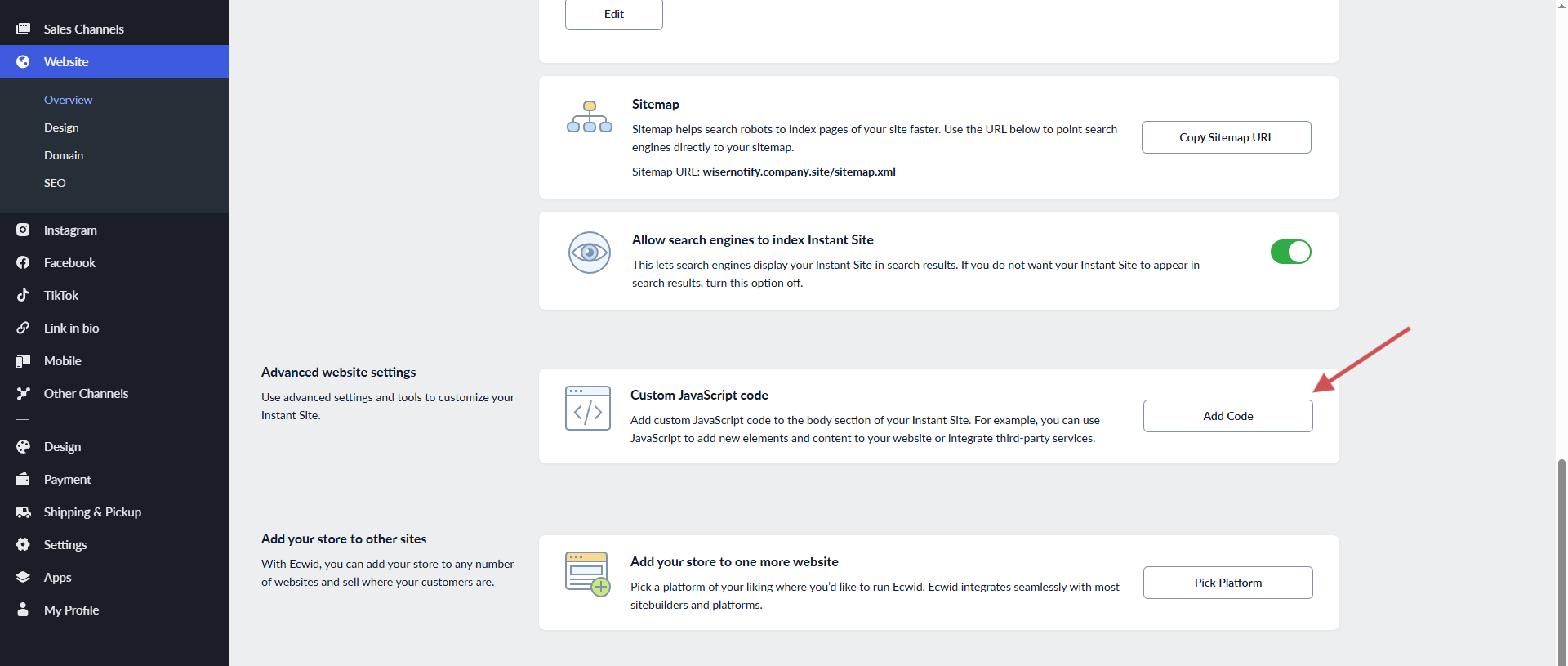Disable search engine indexing toggle

[1290, 252]
